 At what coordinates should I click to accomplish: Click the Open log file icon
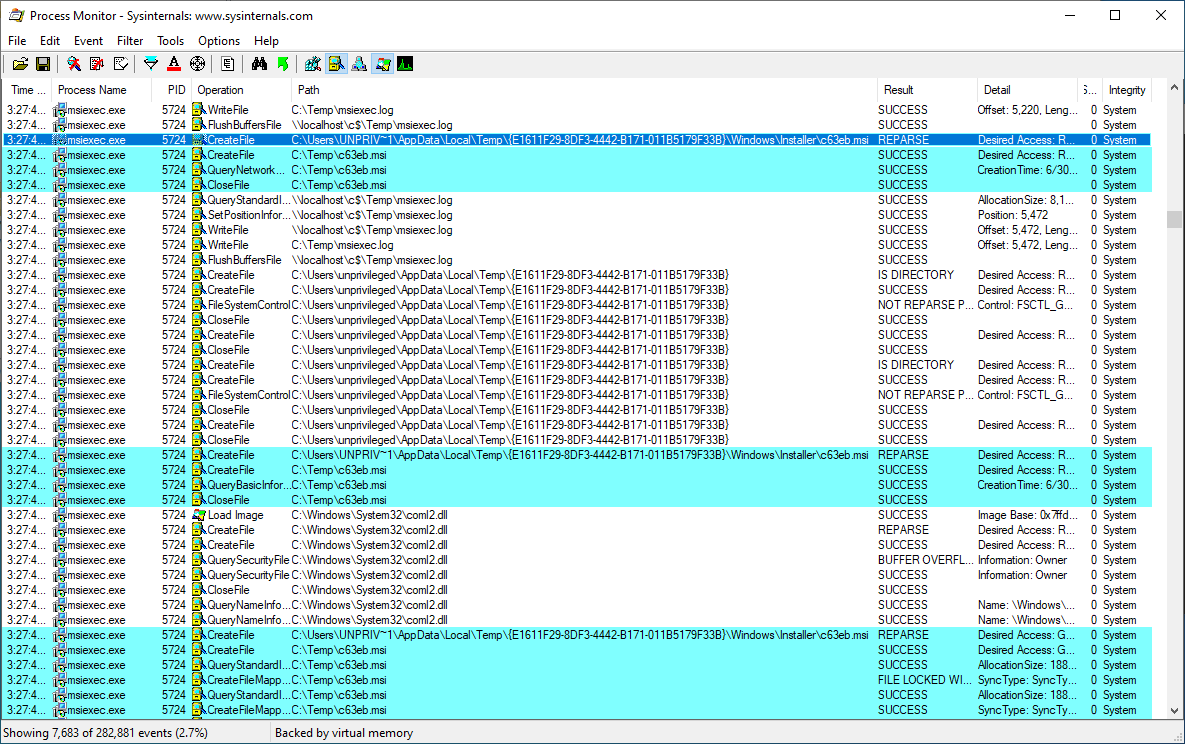tap(20, 64)
